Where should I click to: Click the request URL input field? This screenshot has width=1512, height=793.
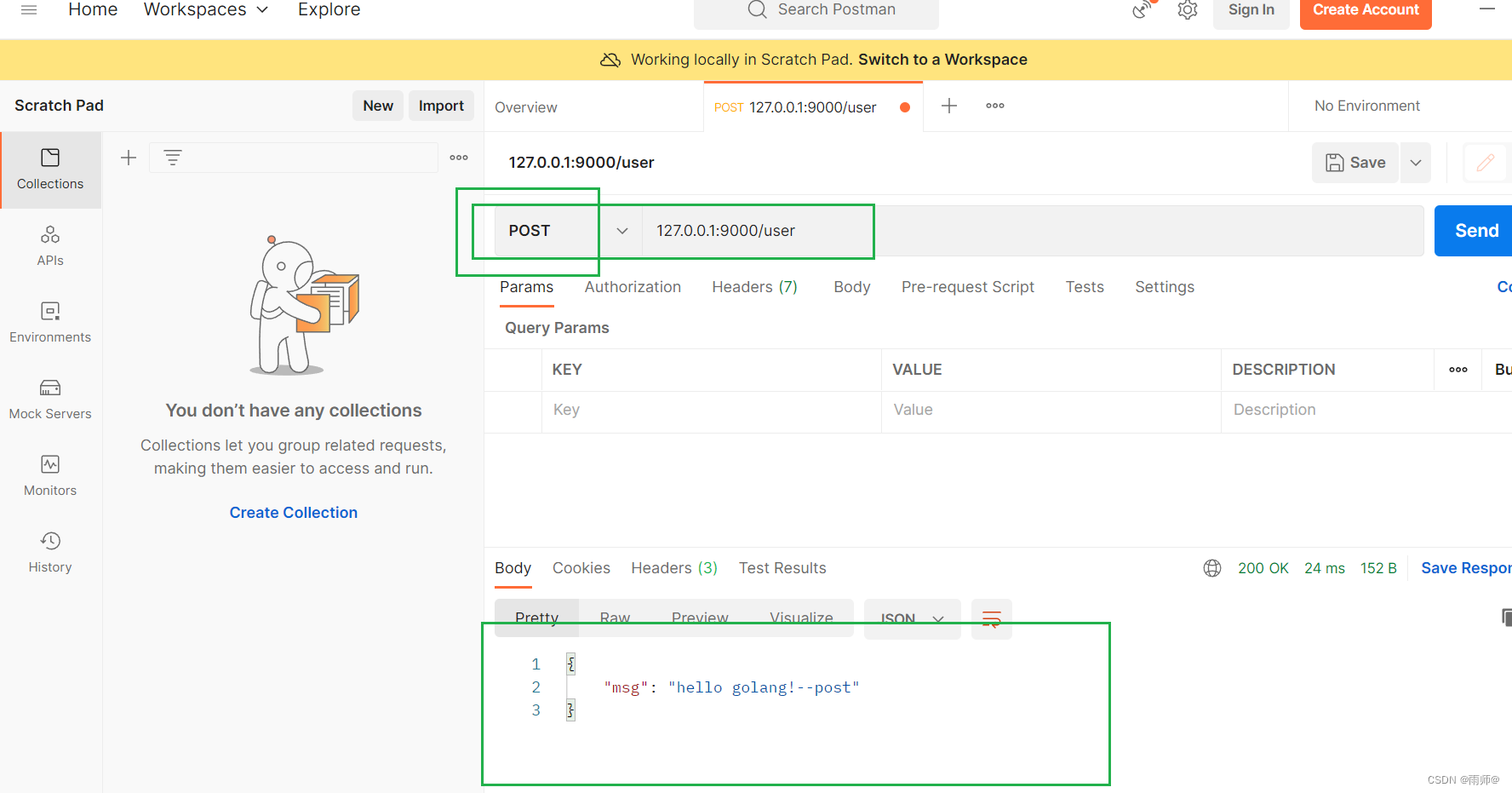pyautogui.click(x=1032, y=231)
